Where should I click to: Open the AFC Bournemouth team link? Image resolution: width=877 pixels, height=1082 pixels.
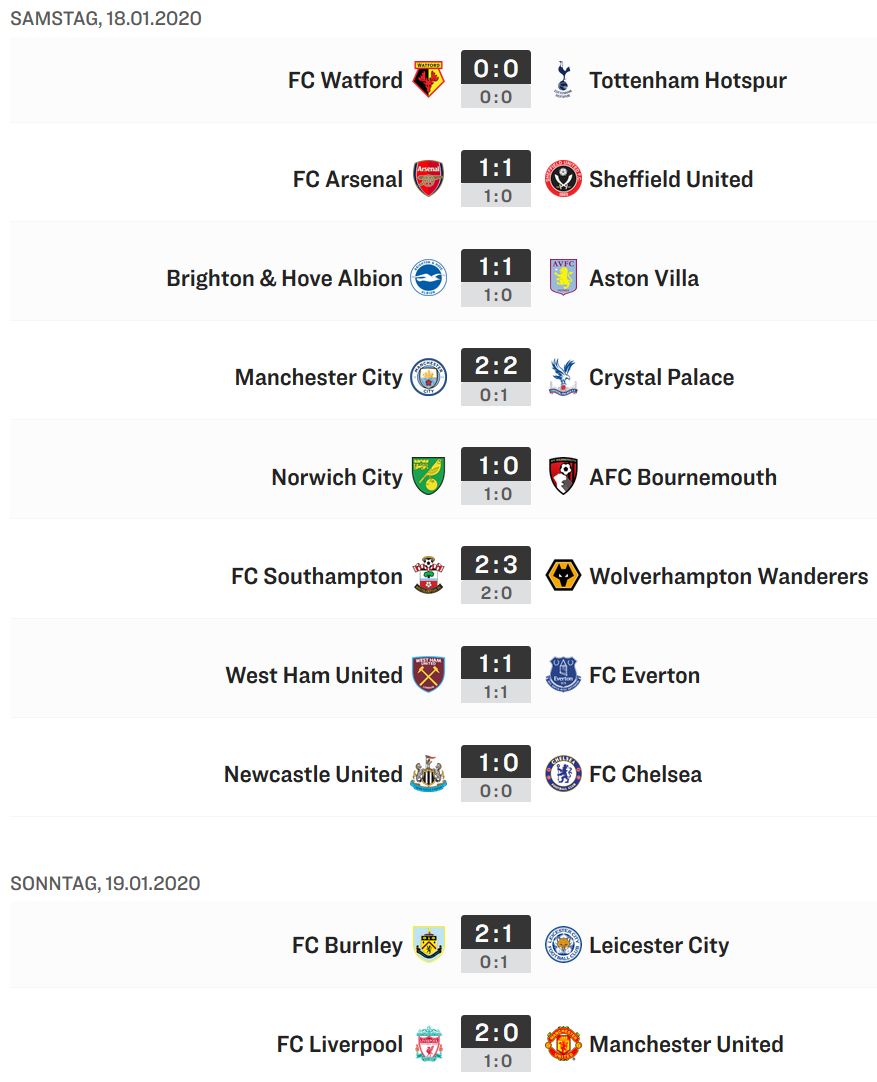(x=683, y=477)
